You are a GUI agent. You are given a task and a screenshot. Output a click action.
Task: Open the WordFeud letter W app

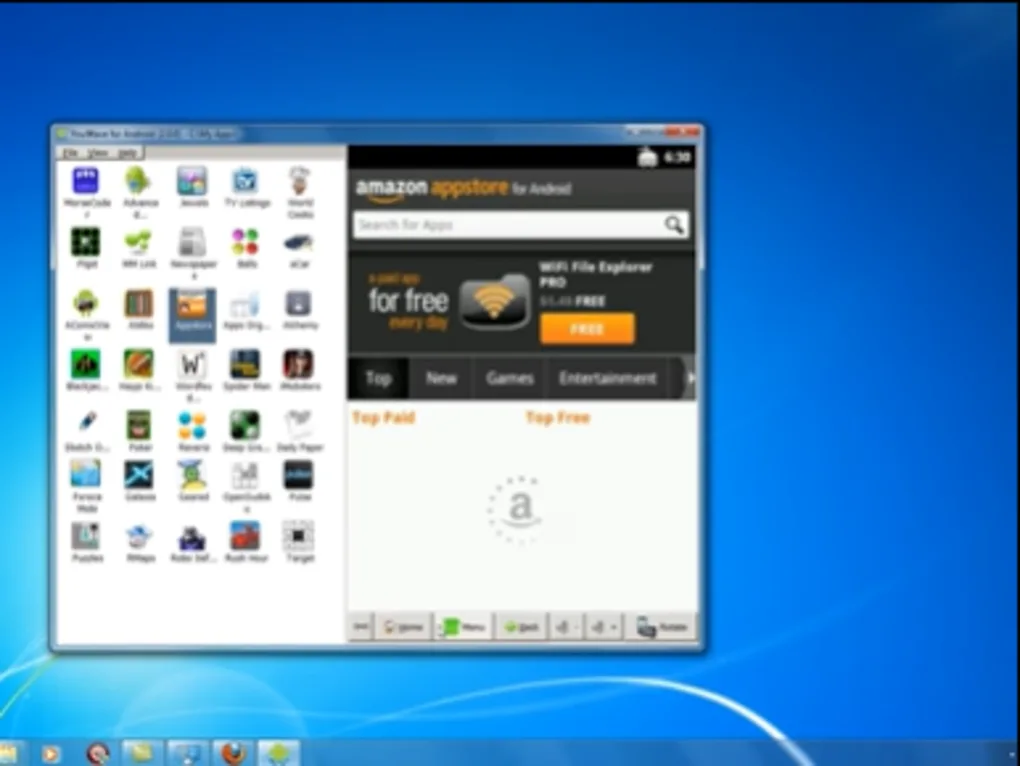(x=192, y=364)
